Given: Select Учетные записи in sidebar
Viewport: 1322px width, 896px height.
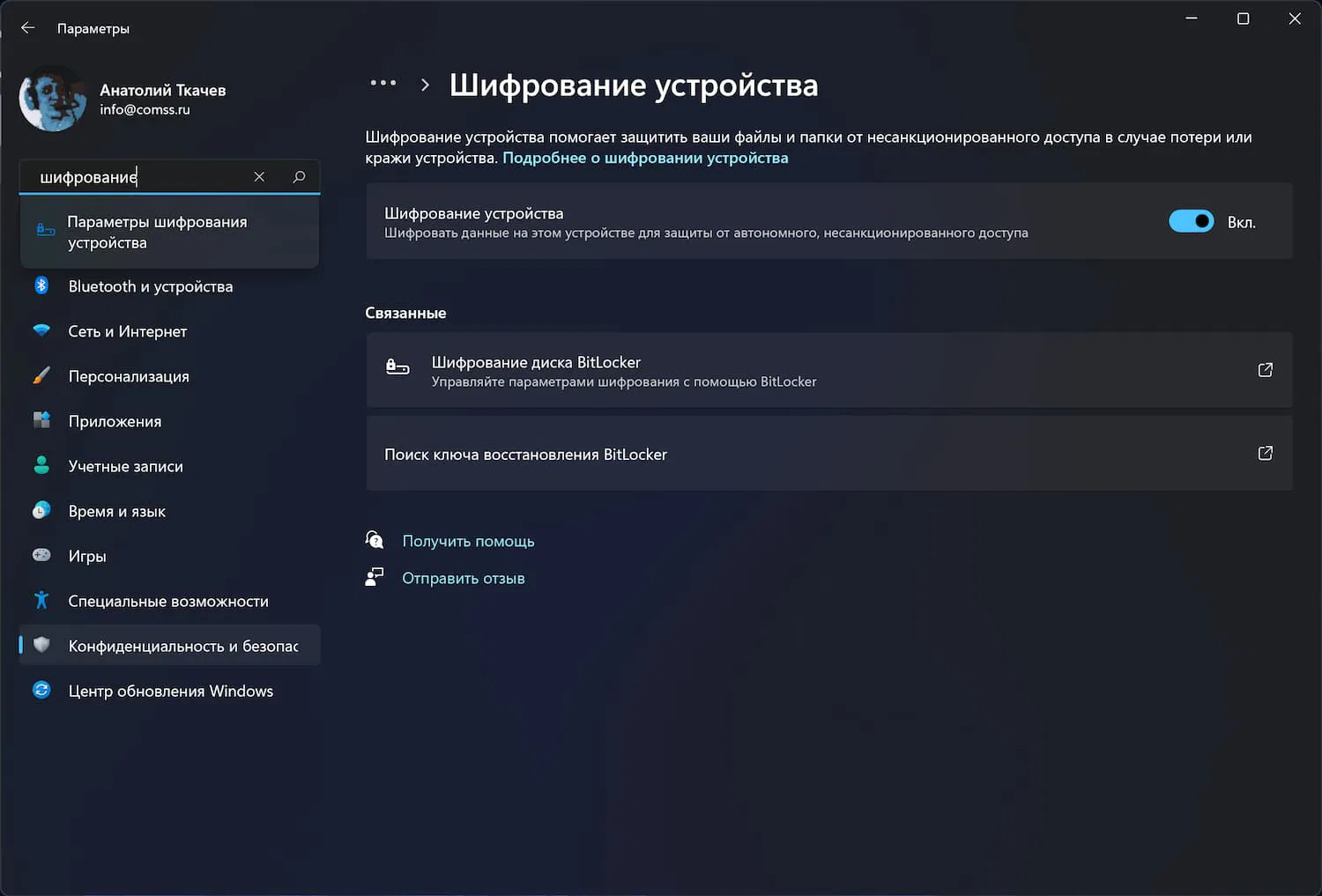Looking at the screenshot, I should 169,466.
